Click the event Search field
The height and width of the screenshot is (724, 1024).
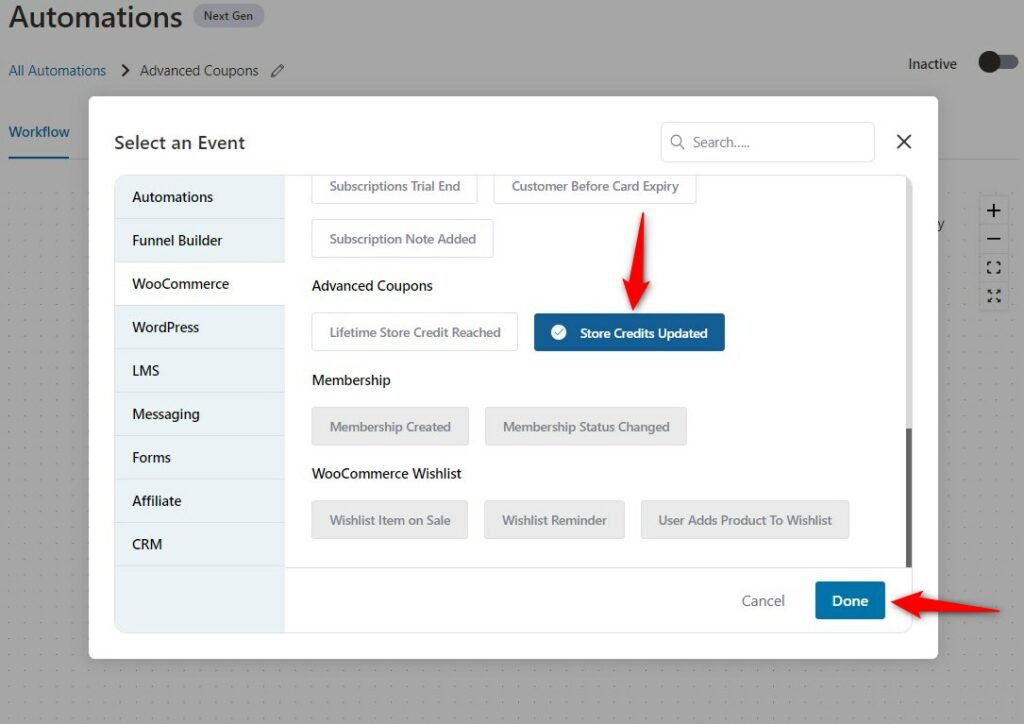[x=767, y=142]
